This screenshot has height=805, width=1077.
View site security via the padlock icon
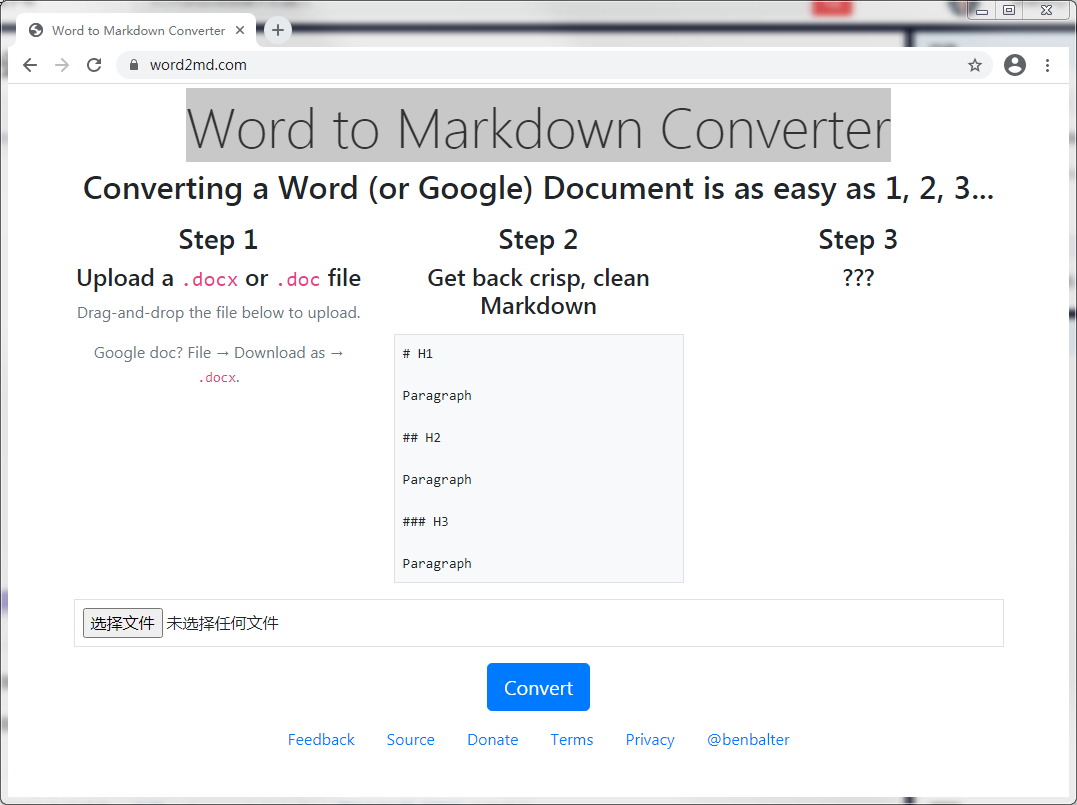(132, 64)
